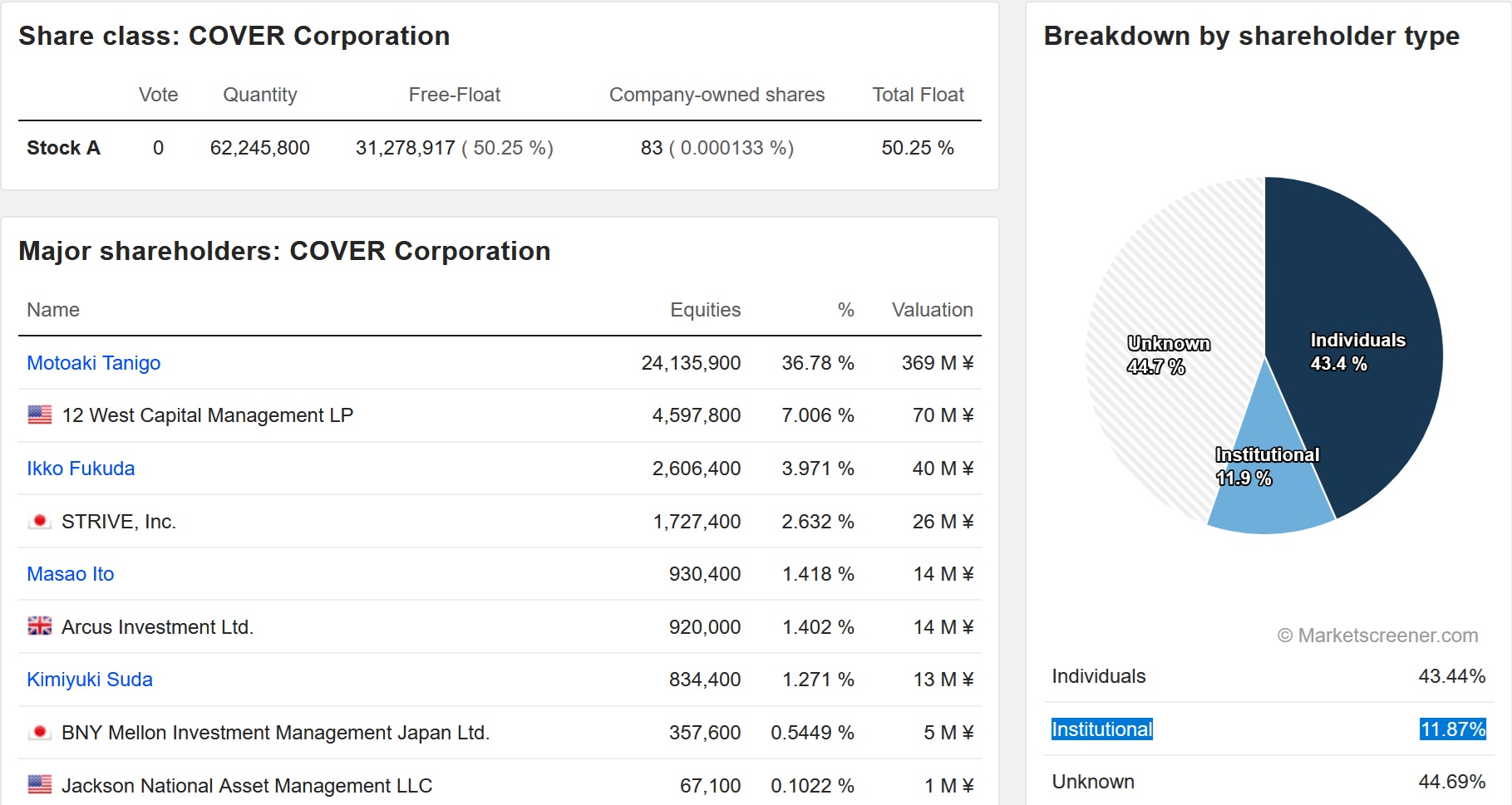Click the Valuation column header
The width and height of the screenshot is (1512, 805).
932,310
